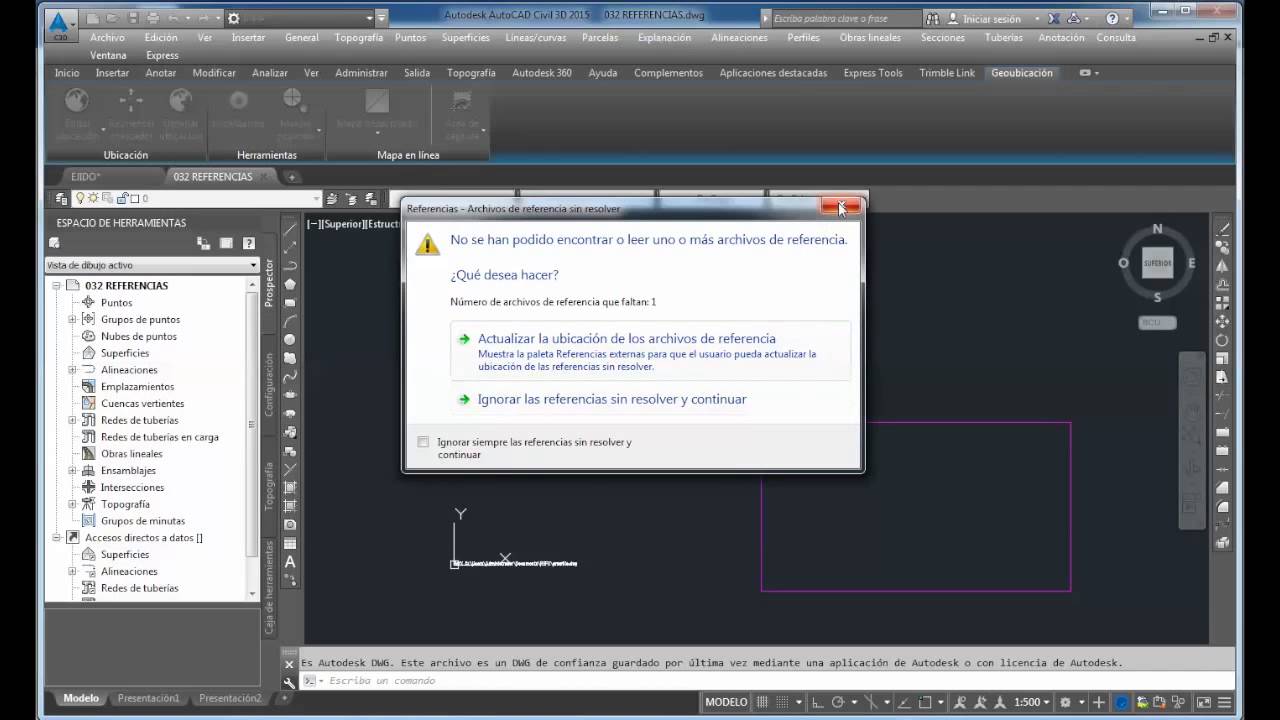
Task: Click the Help question mark in Toolspace header
Action: tap(249, 243)
